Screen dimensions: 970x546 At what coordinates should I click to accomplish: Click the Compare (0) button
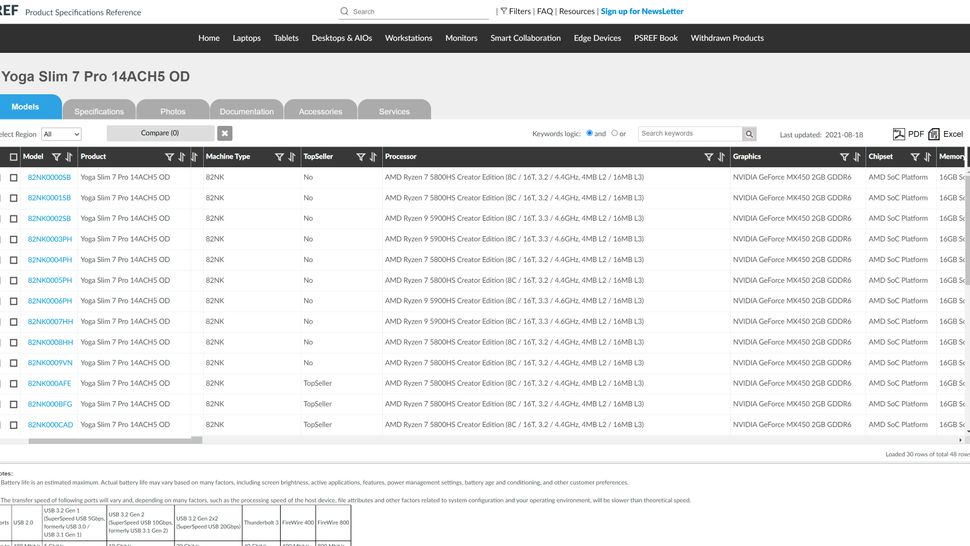tap(160, 133)
